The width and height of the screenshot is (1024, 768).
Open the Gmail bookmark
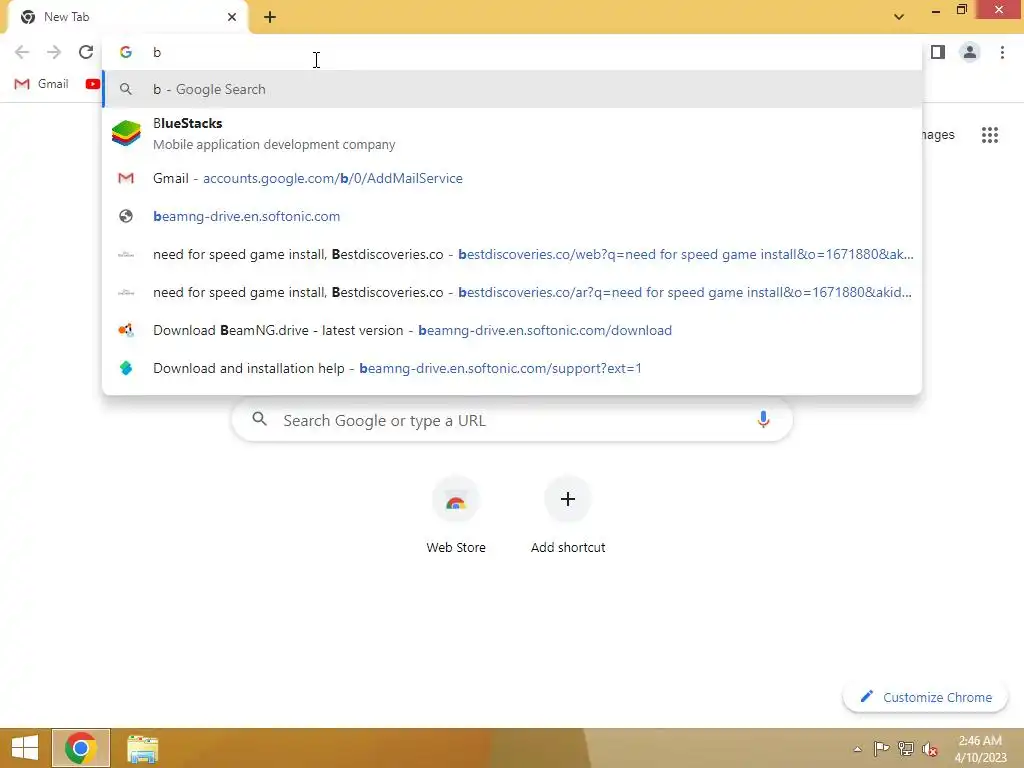point(41,84)
